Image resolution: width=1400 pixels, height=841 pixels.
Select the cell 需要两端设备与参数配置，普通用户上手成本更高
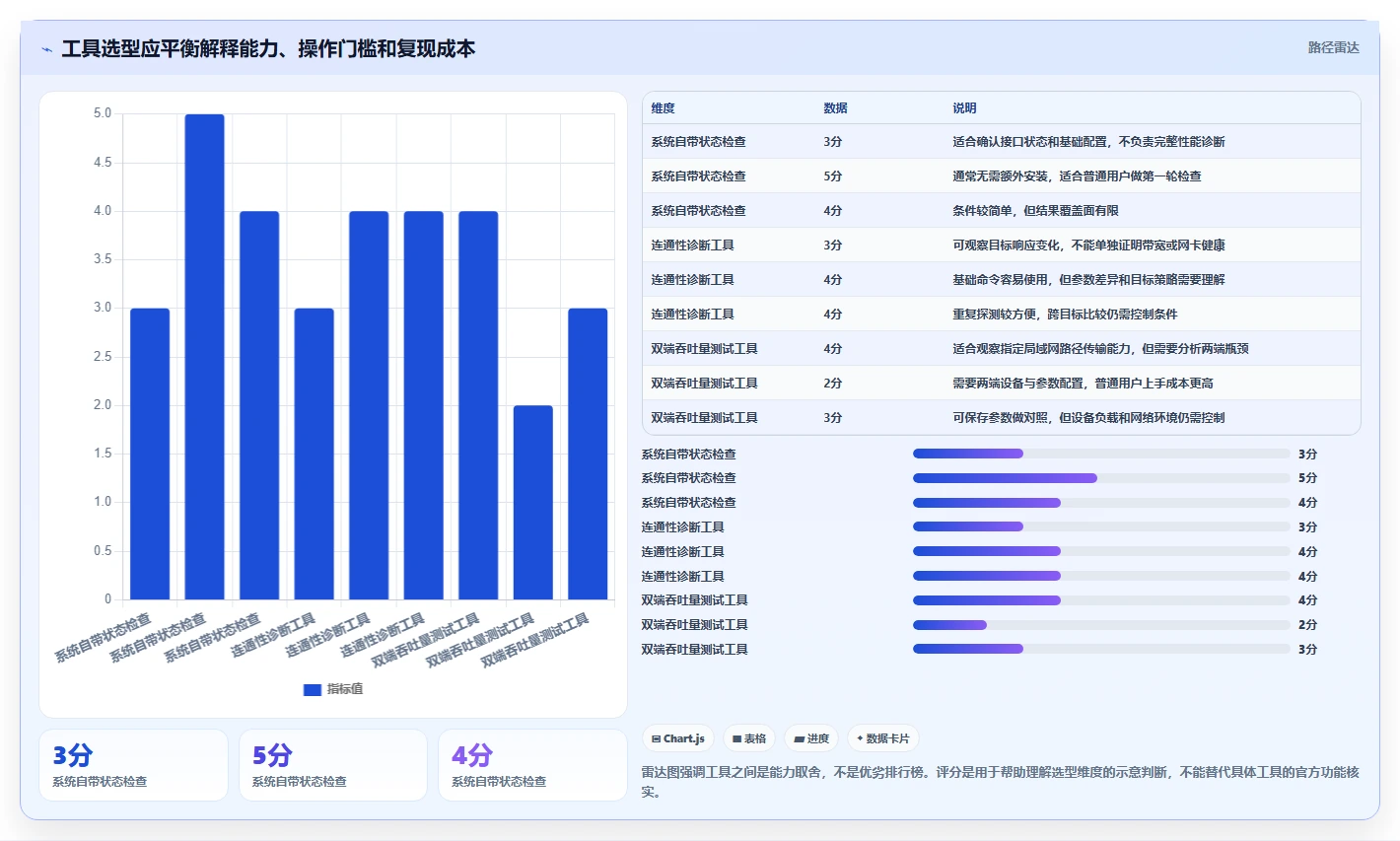coord(1083,384)
